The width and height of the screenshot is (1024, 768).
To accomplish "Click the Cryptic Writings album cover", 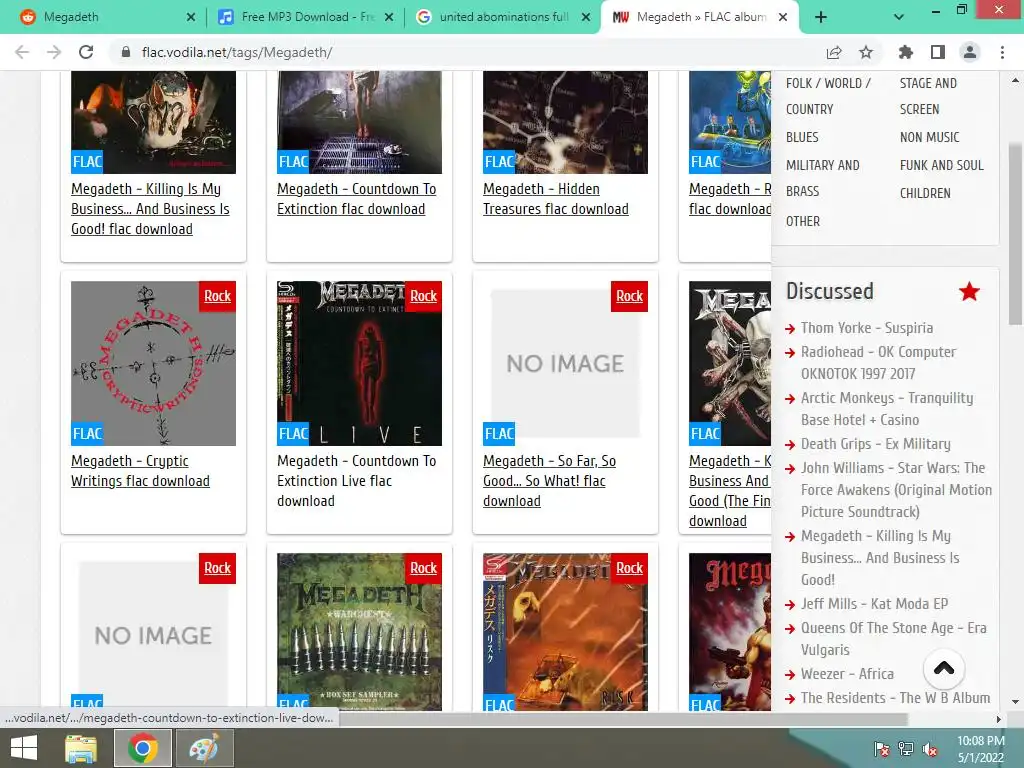I will (153, 364).
